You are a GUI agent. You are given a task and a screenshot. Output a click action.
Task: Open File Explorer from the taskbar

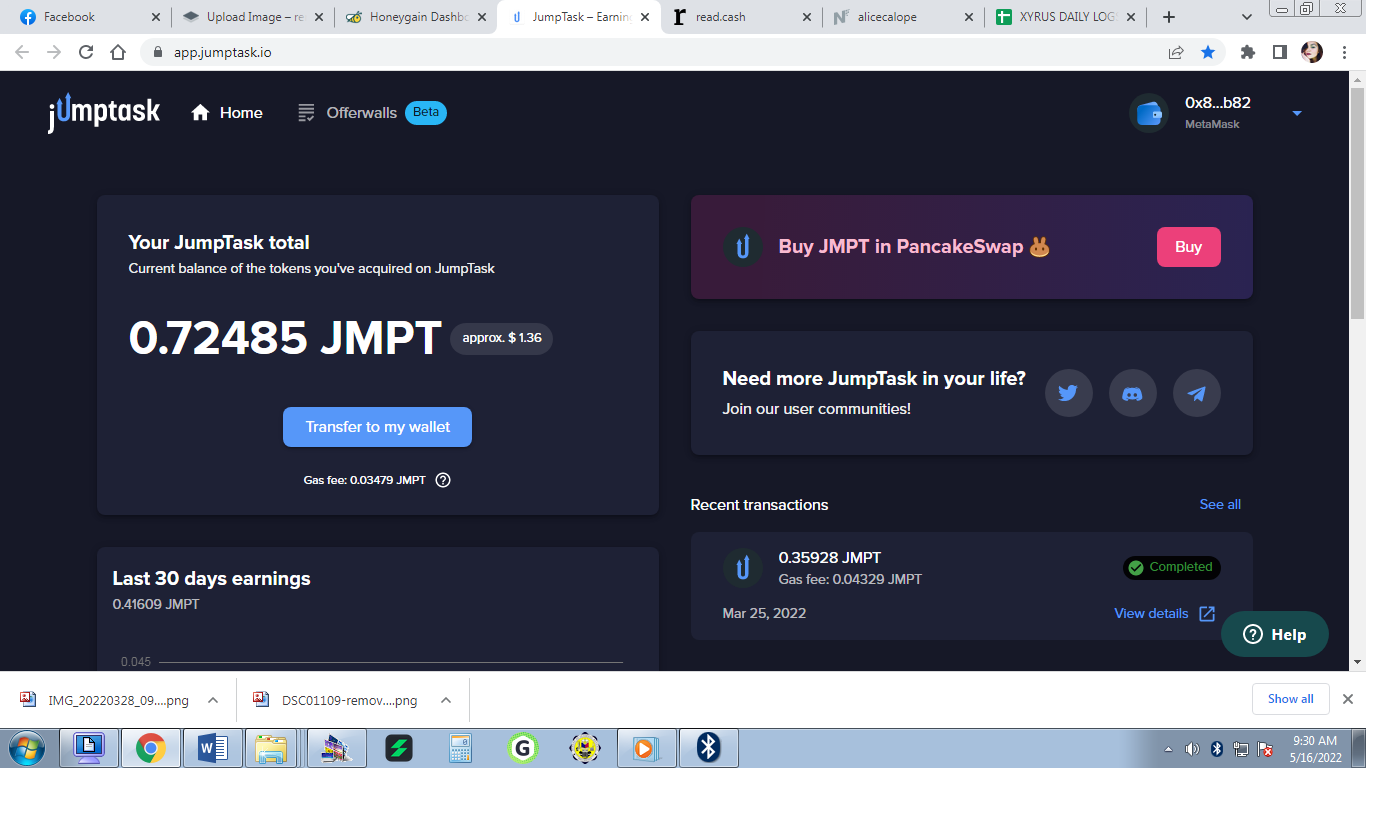point(271,748)
